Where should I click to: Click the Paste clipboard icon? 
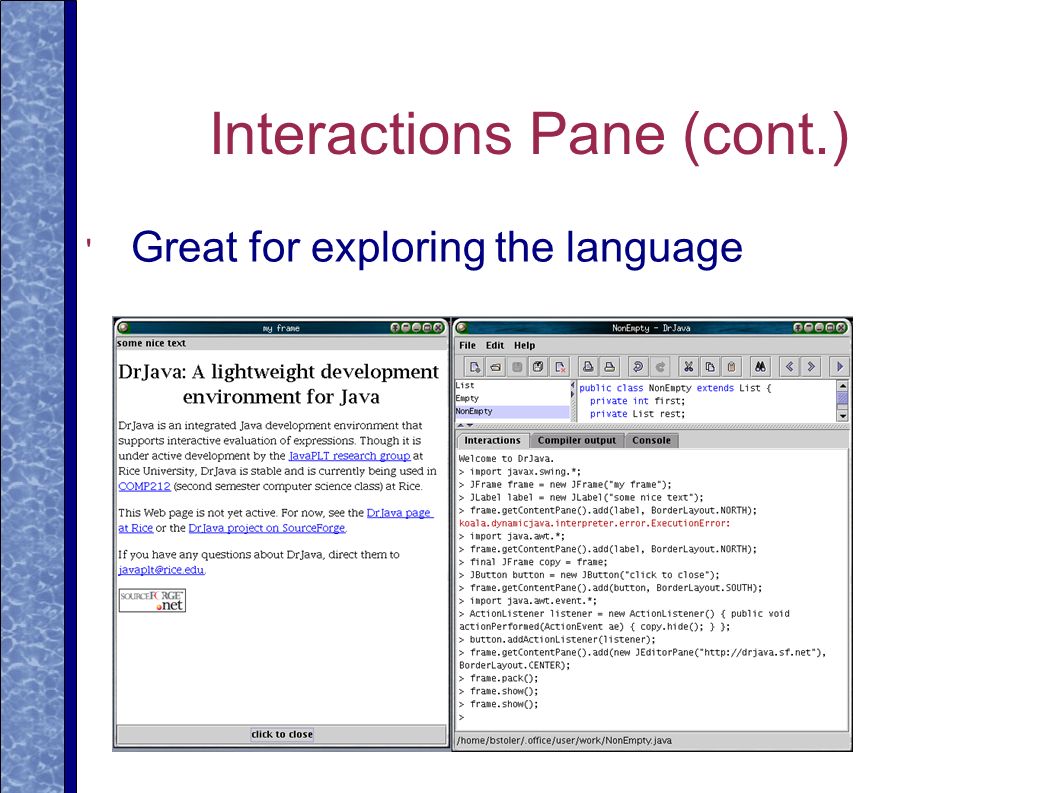(731, 366)
